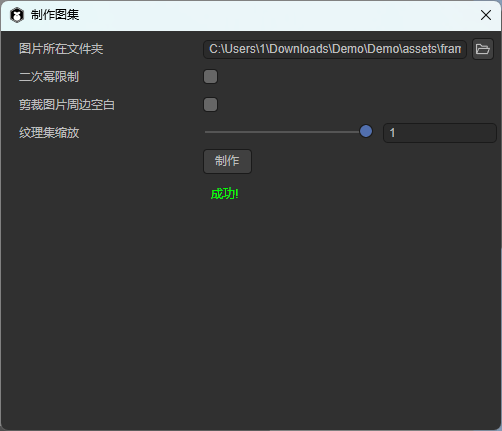The width and height of the screenshot is (502, 431).
Task: Click the 剪裁图片周边空白 label text
Action: [x=67, y=105]
